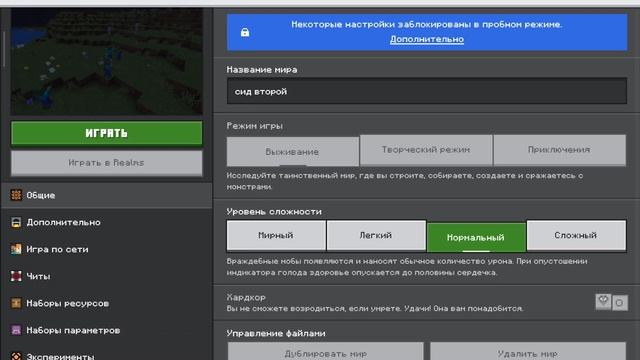Set difficulty to Легкий

376,235
